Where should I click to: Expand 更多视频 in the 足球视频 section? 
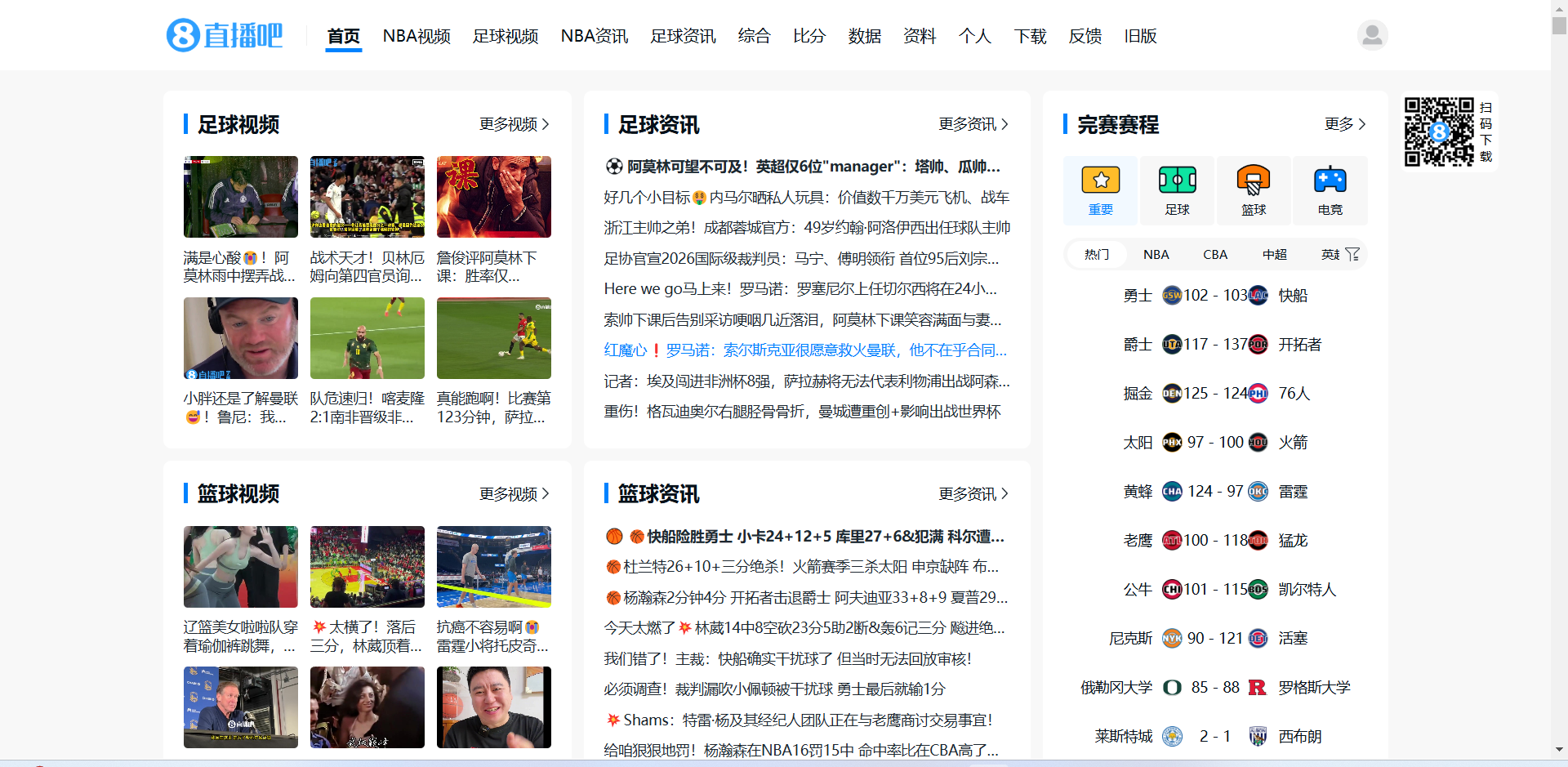513,124
